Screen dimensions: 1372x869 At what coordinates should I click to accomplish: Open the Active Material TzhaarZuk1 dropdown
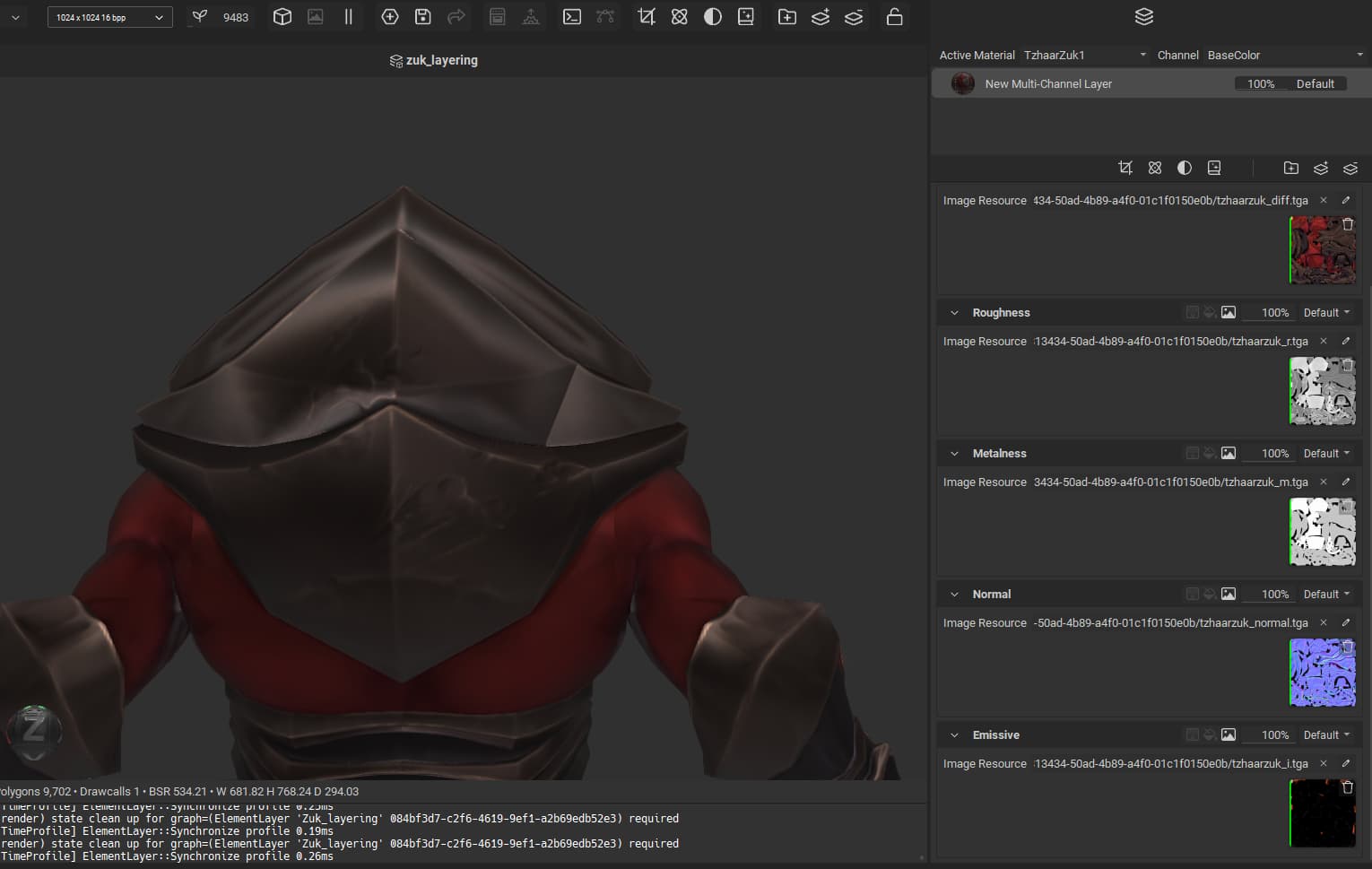click(x=1085, y=55)
